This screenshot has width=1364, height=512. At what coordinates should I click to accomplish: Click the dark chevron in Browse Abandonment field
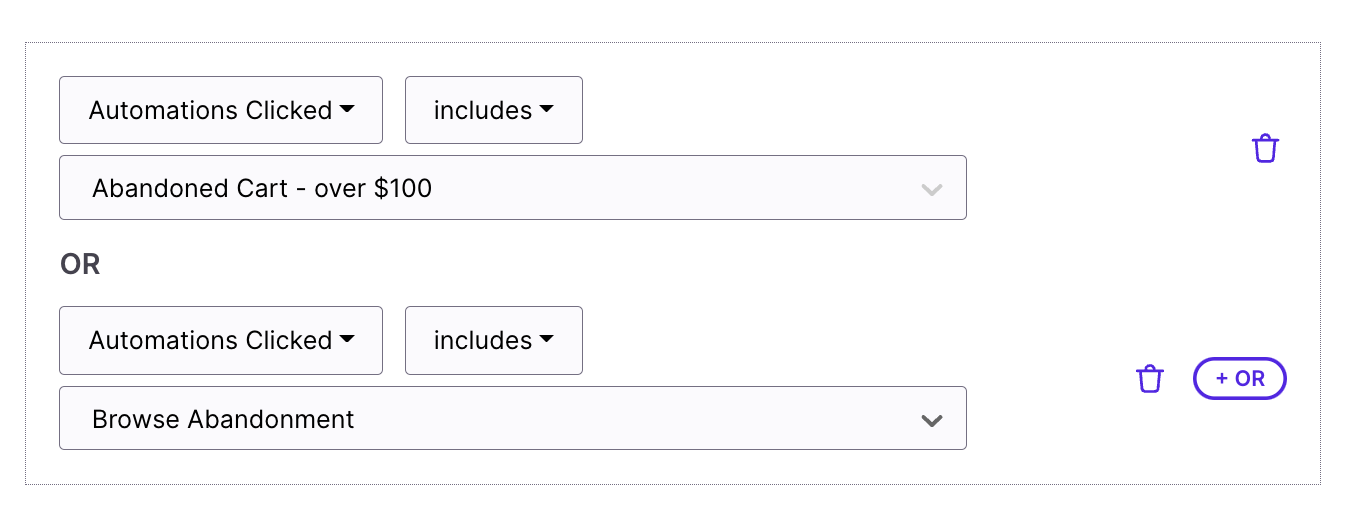pos(932,420)
